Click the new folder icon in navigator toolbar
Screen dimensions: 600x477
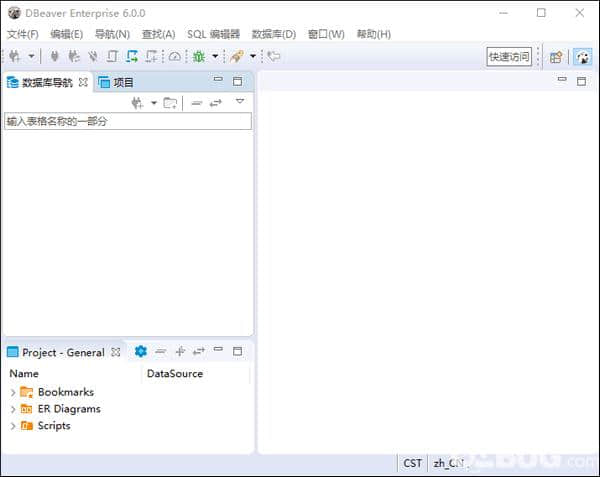click(x=170, y=103)
